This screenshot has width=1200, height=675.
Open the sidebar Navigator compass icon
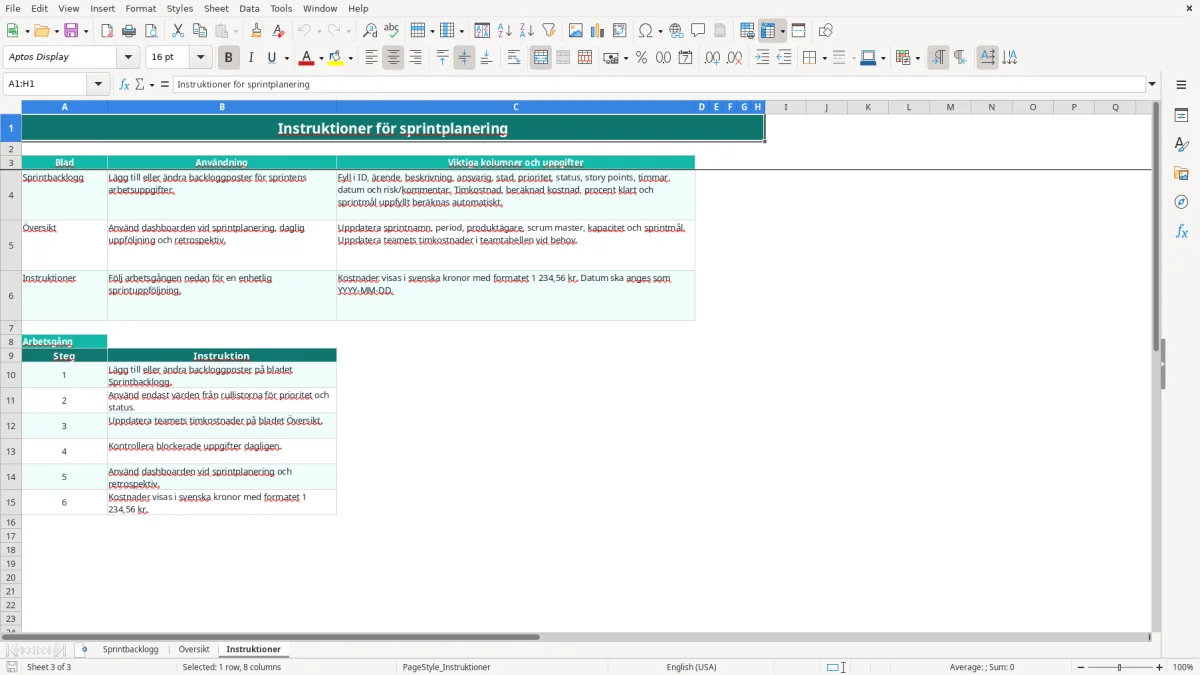[x=1181, y=202]
